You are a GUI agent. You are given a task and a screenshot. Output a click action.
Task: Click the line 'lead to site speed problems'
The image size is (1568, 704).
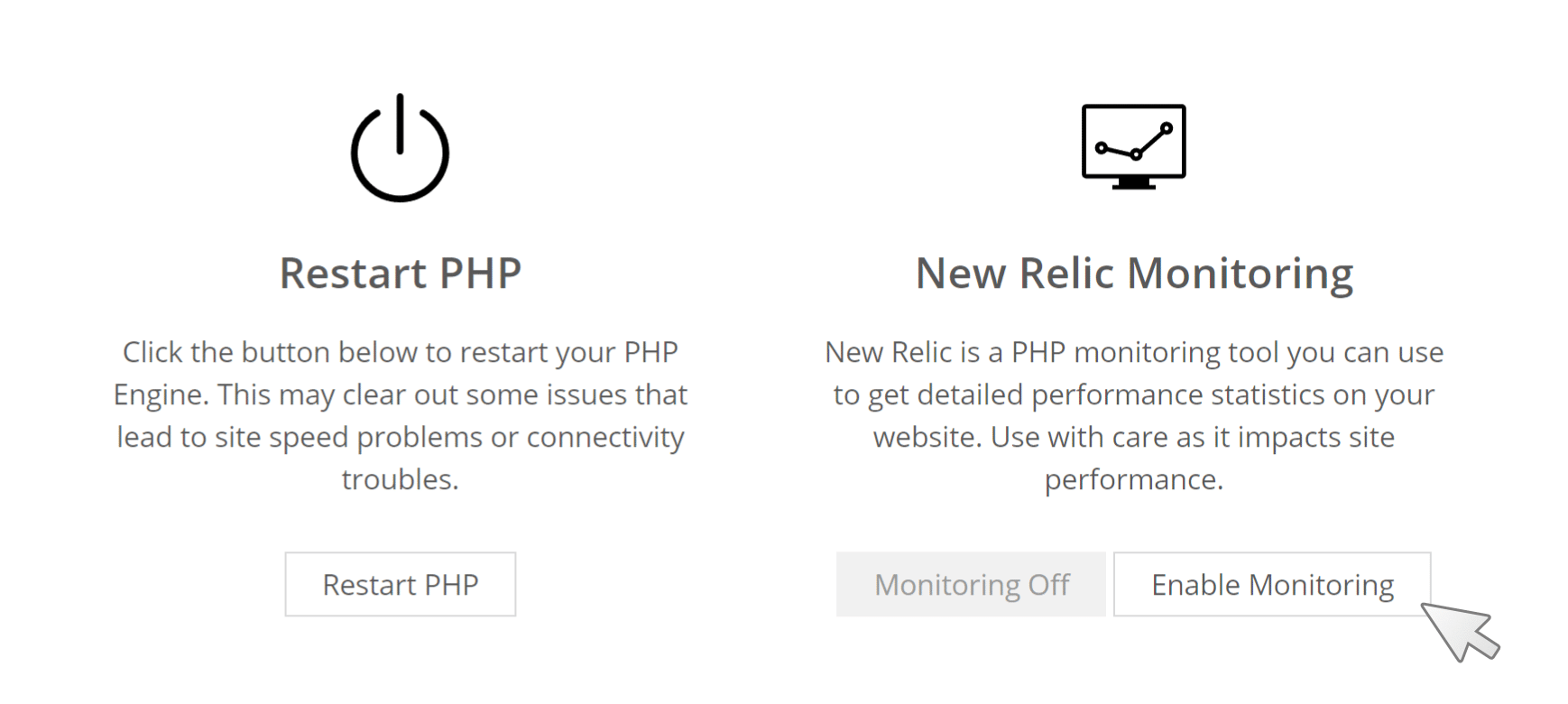click(x=401, y=437)
